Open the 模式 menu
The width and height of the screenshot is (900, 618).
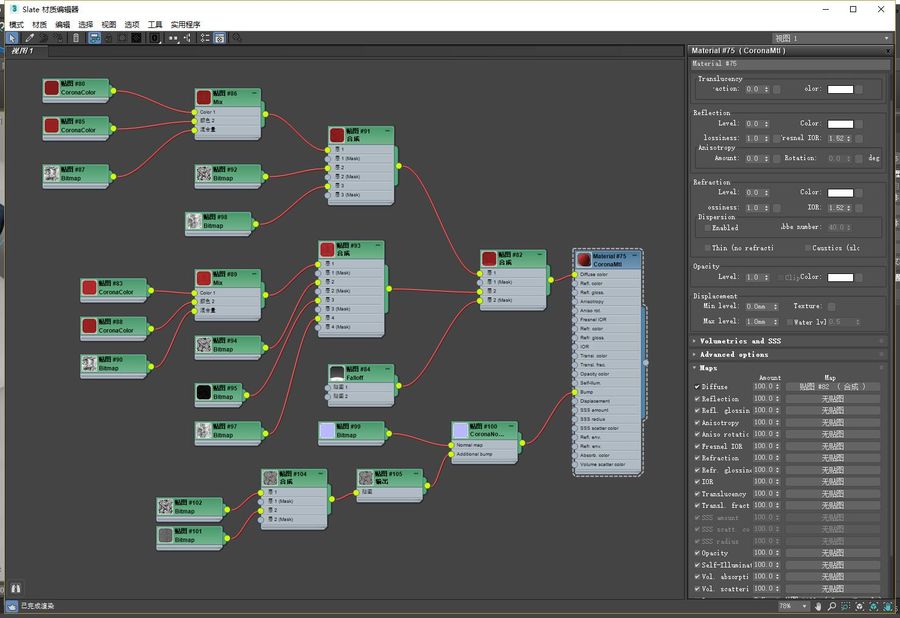click(x=17, y=25)
